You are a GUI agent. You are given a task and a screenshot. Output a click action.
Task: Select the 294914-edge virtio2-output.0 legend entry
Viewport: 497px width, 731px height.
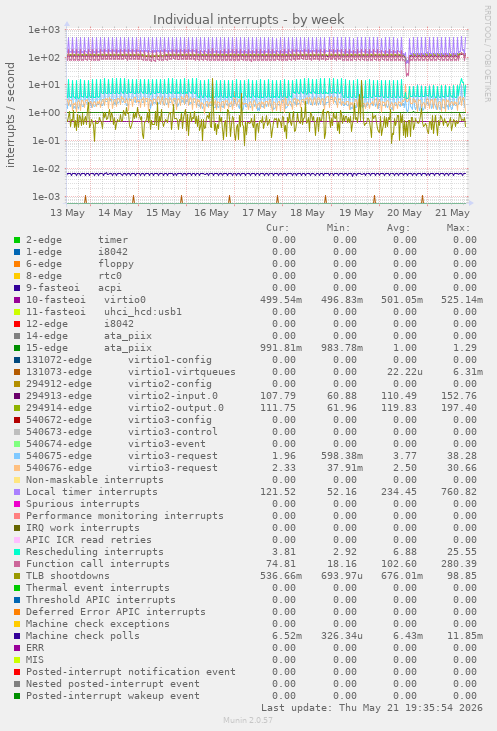tap(125, 408)
